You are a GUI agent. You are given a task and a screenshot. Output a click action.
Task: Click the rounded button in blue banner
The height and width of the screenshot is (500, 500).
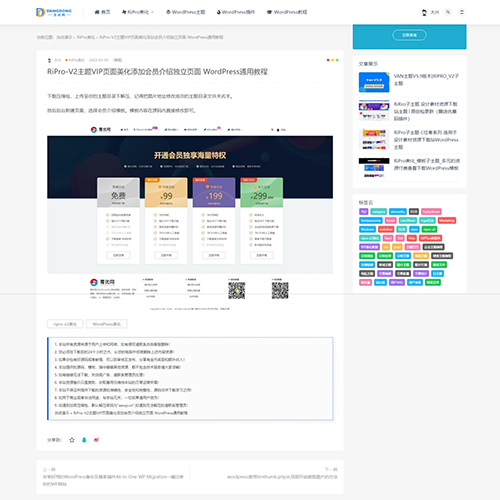point(409,35)
